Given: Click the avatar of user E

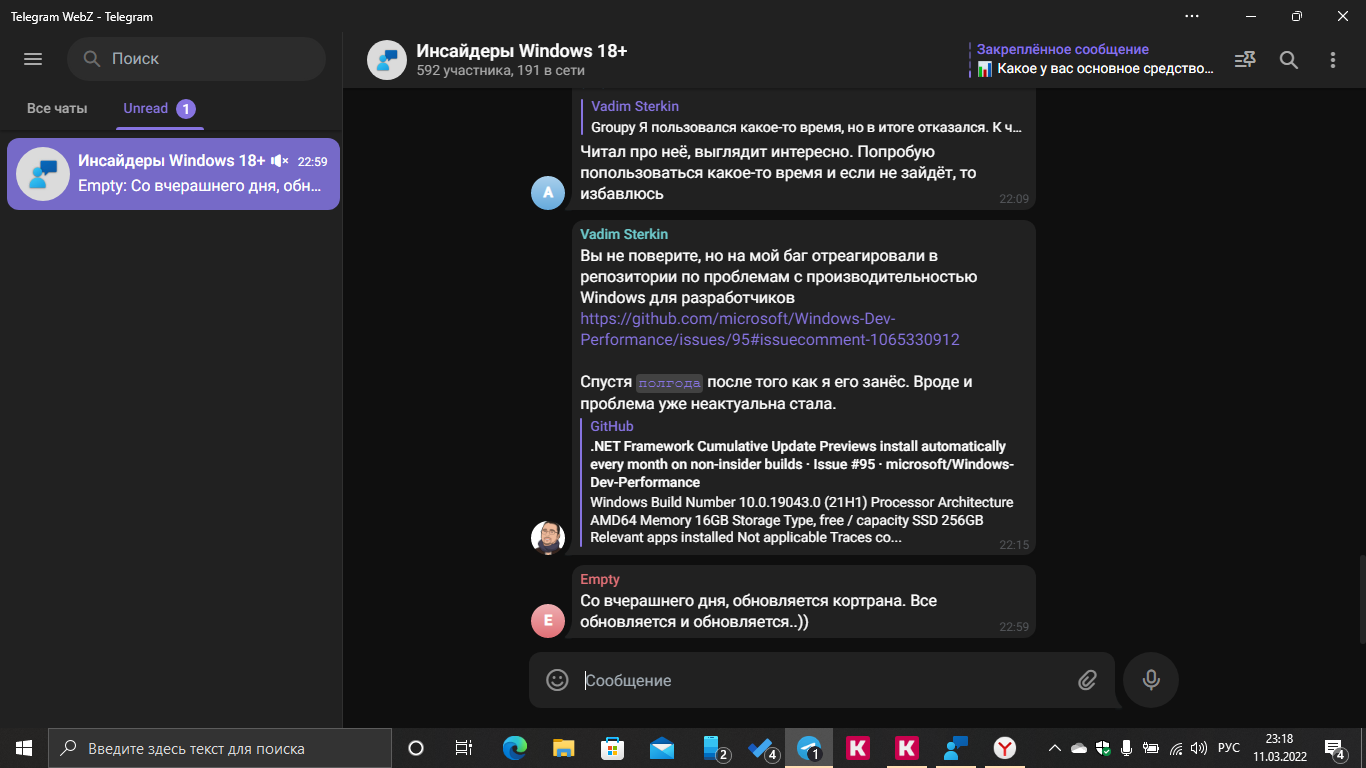Looking at the screenshot, I should point(548,621).
